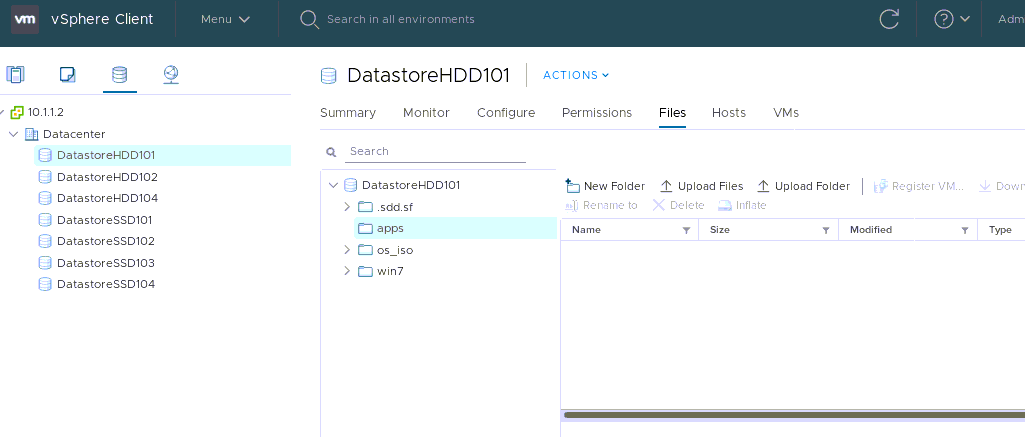Open the Size column filter

pos(826,230)
